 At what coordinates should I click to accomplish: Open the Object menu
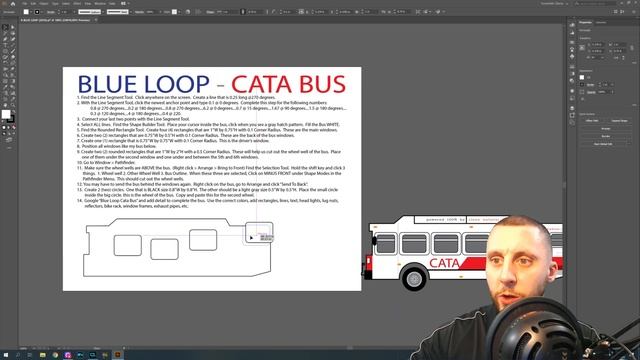point(44,4)
